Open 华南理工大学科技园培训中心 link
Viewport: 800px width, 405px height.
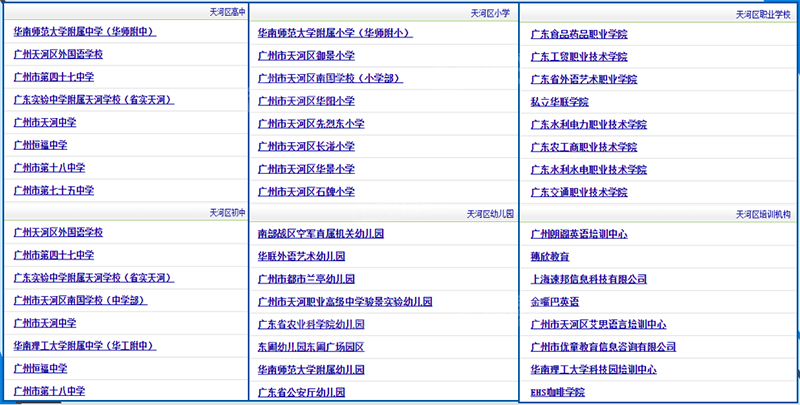tap(594, 369)
